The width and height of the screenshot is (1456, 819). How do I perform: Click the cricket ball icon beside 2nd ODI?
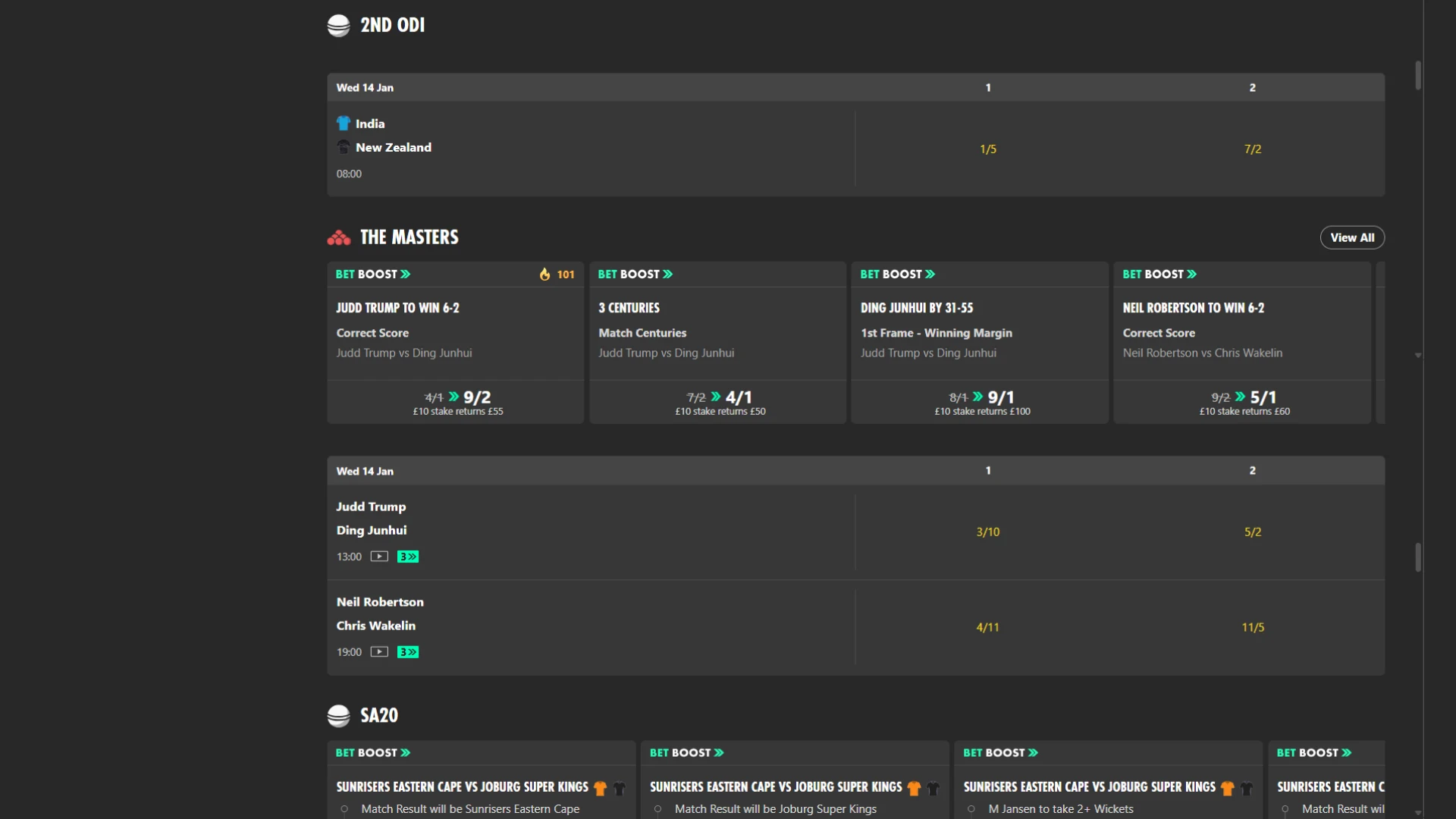(x=339, y=26)
